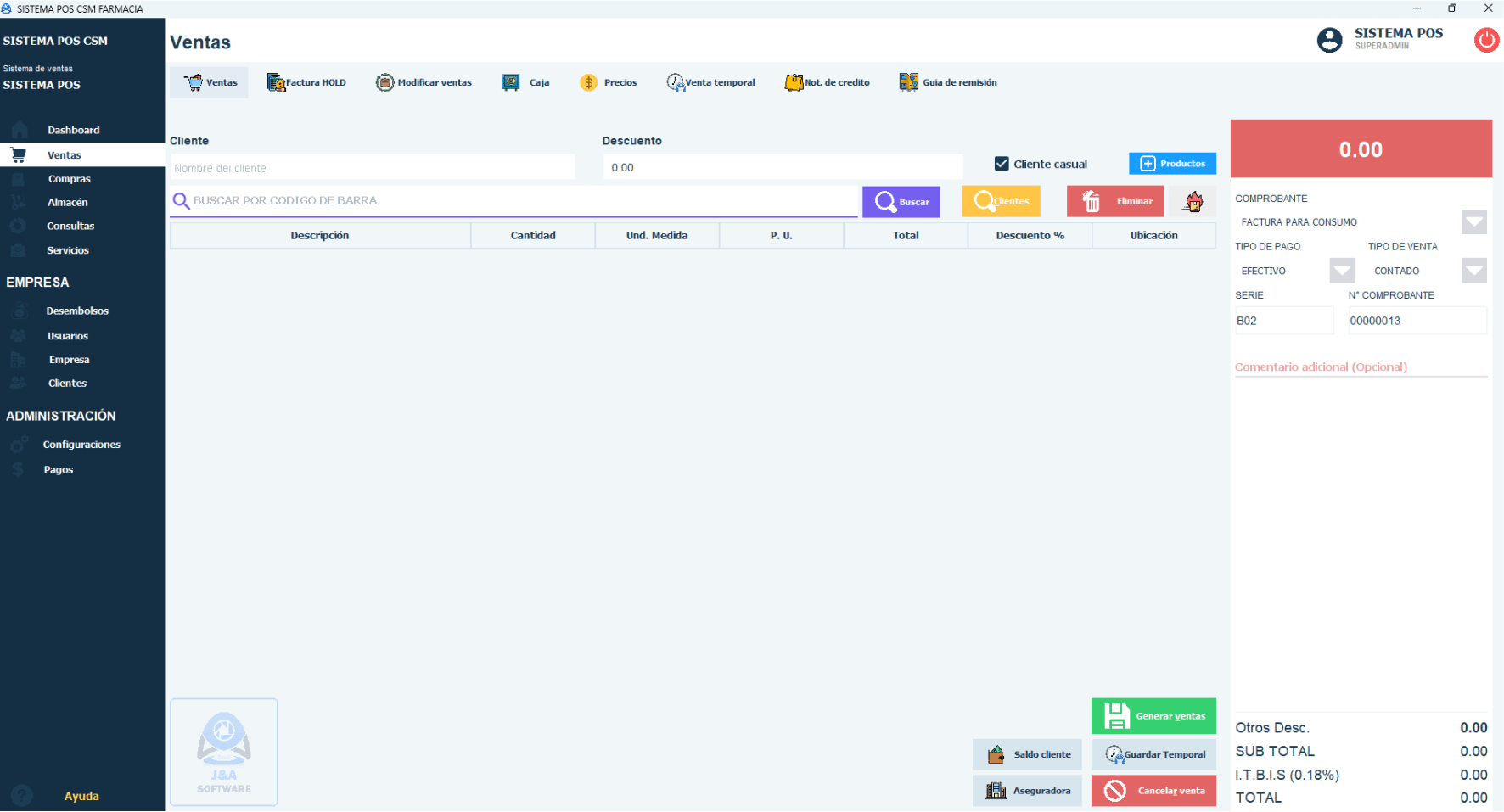
Task: Select the Ventas toolbar tab
Action: pos(210,82)
